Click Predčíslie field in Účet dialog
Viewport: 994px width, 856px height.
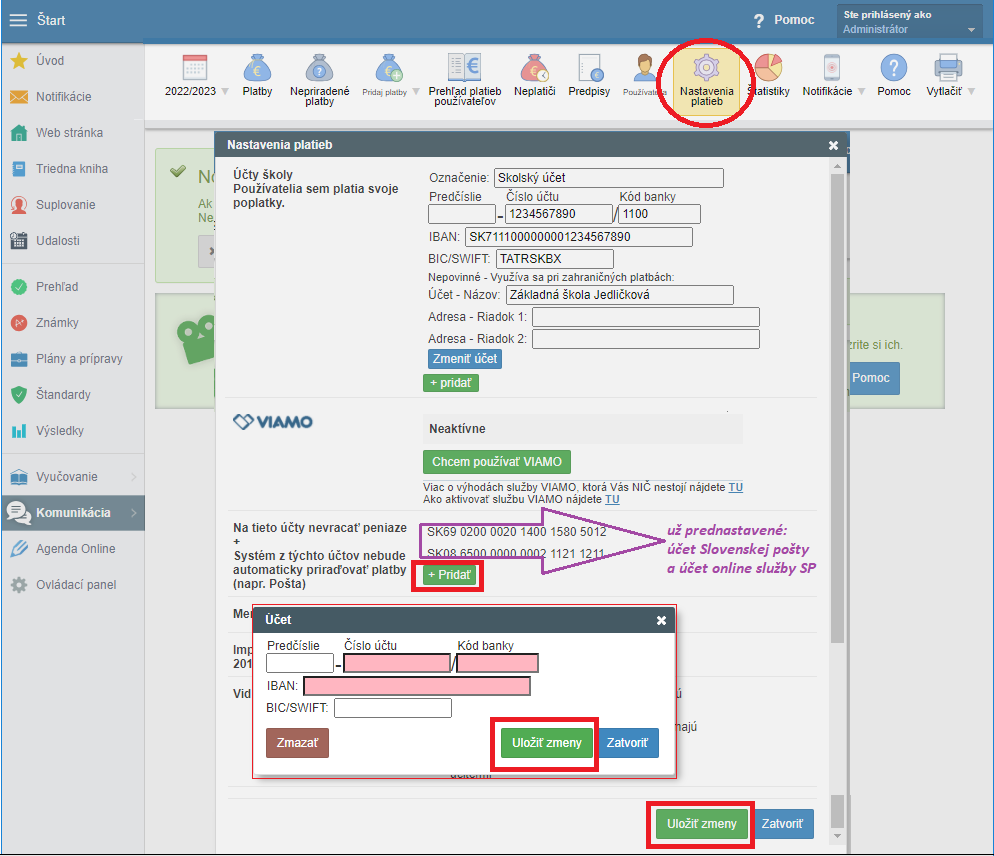coord(300,663)
